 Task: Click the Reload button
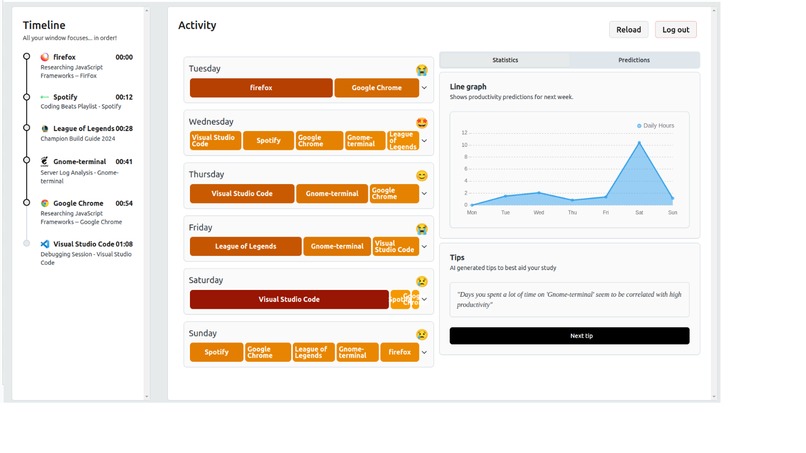629,30
